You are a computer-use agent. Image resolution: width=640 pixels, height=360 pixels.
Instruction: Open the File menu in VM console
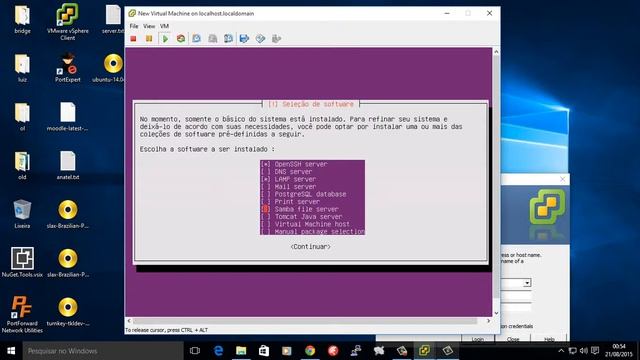pyautogui.click(x=134, y=26)
